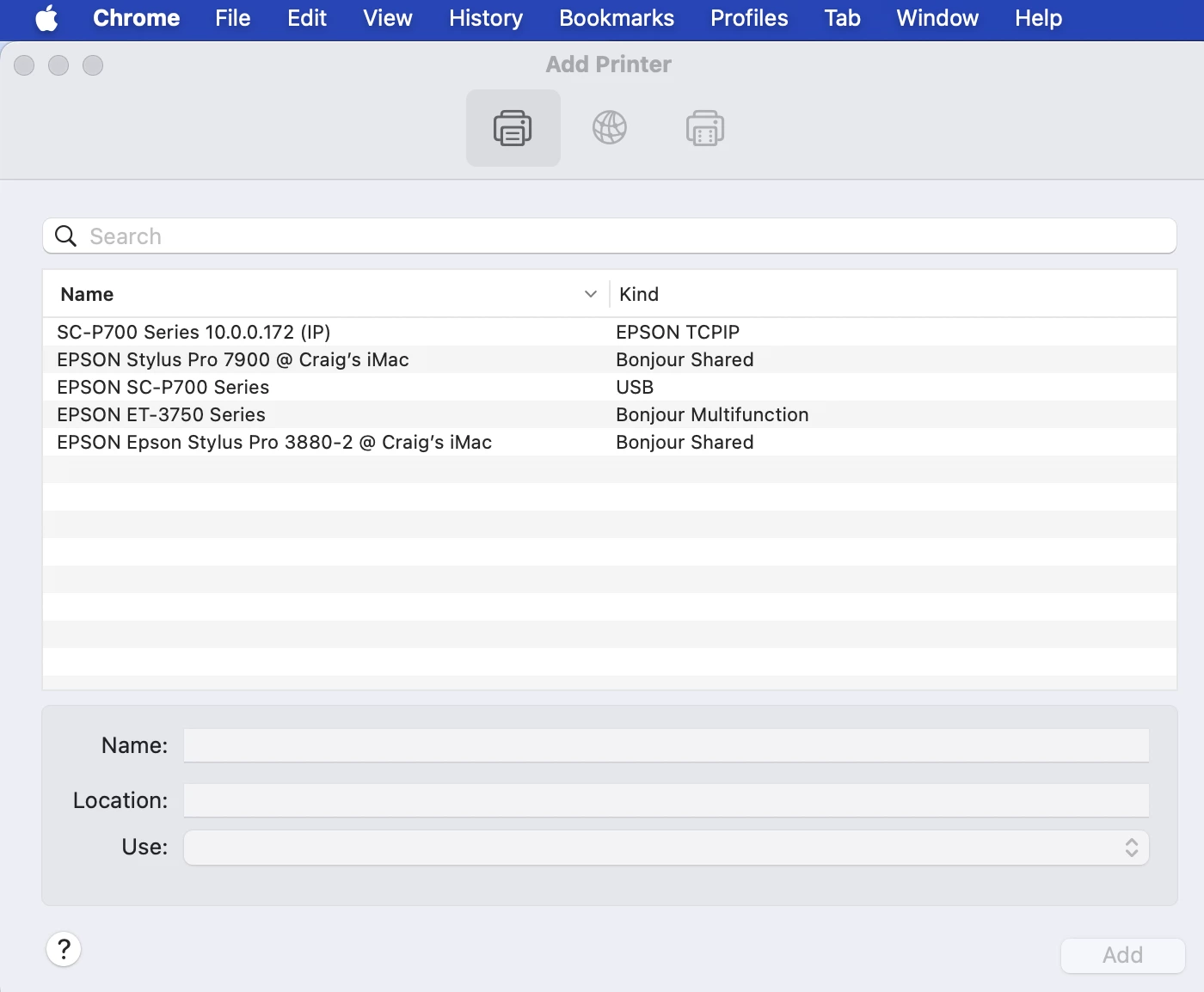Click the EPSON TCPIP kind cell
The image size is (1204, 992).
click(x=678, y=332)
